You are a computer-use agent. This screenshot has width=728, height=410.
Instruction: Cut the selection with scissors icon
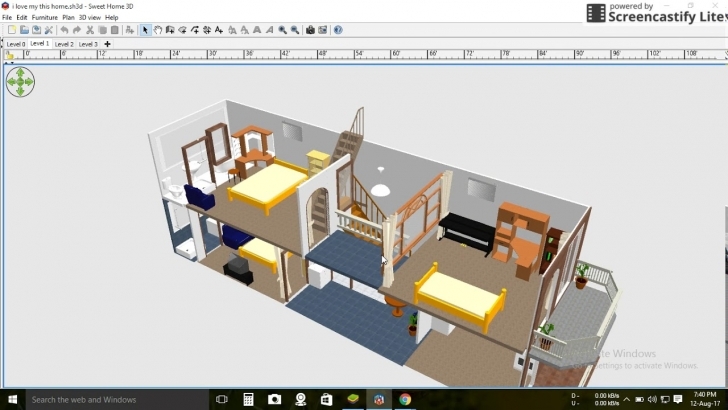click(90, 30)
